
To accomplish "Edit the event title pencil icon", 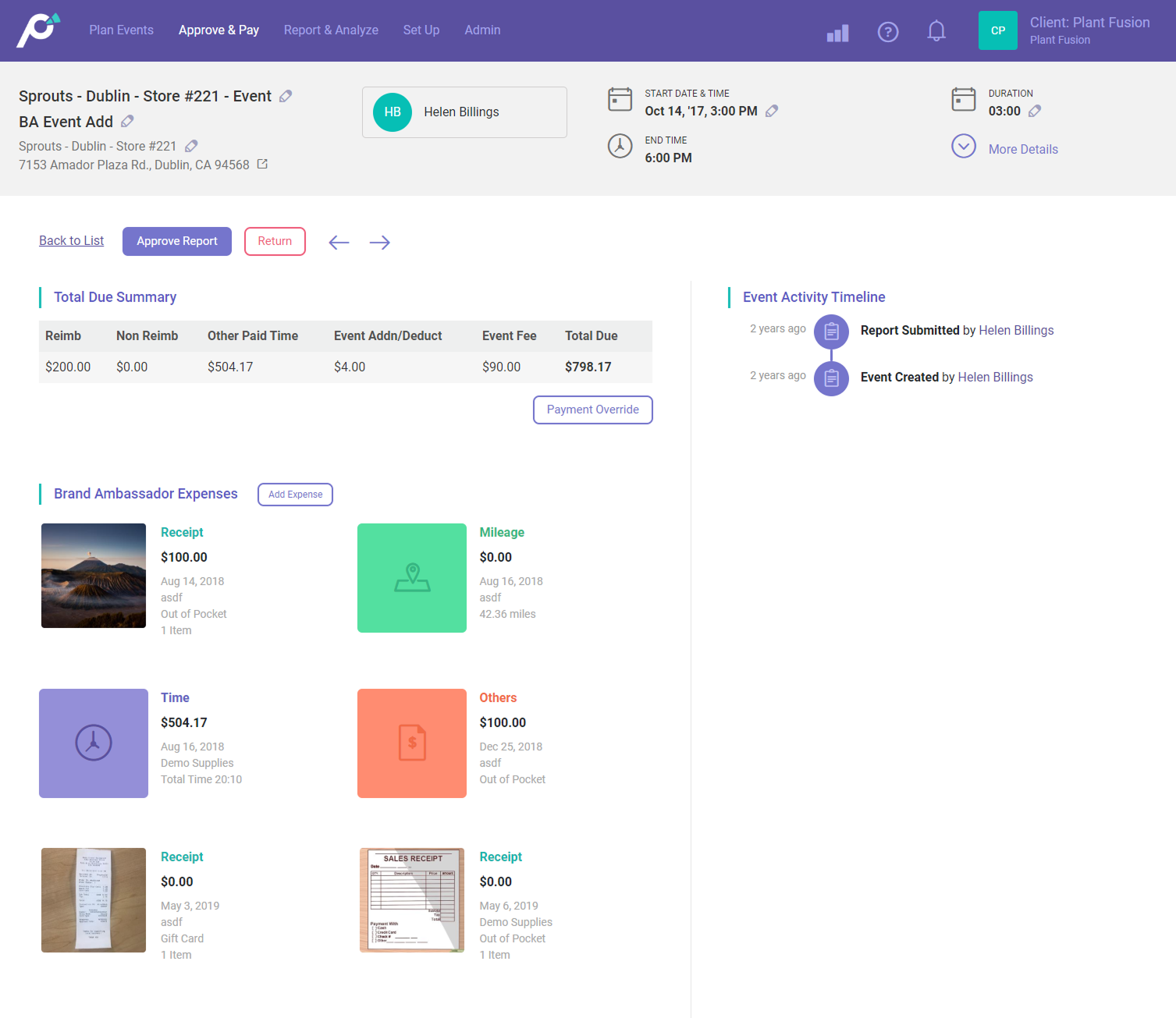I will [x=286, y=96].
